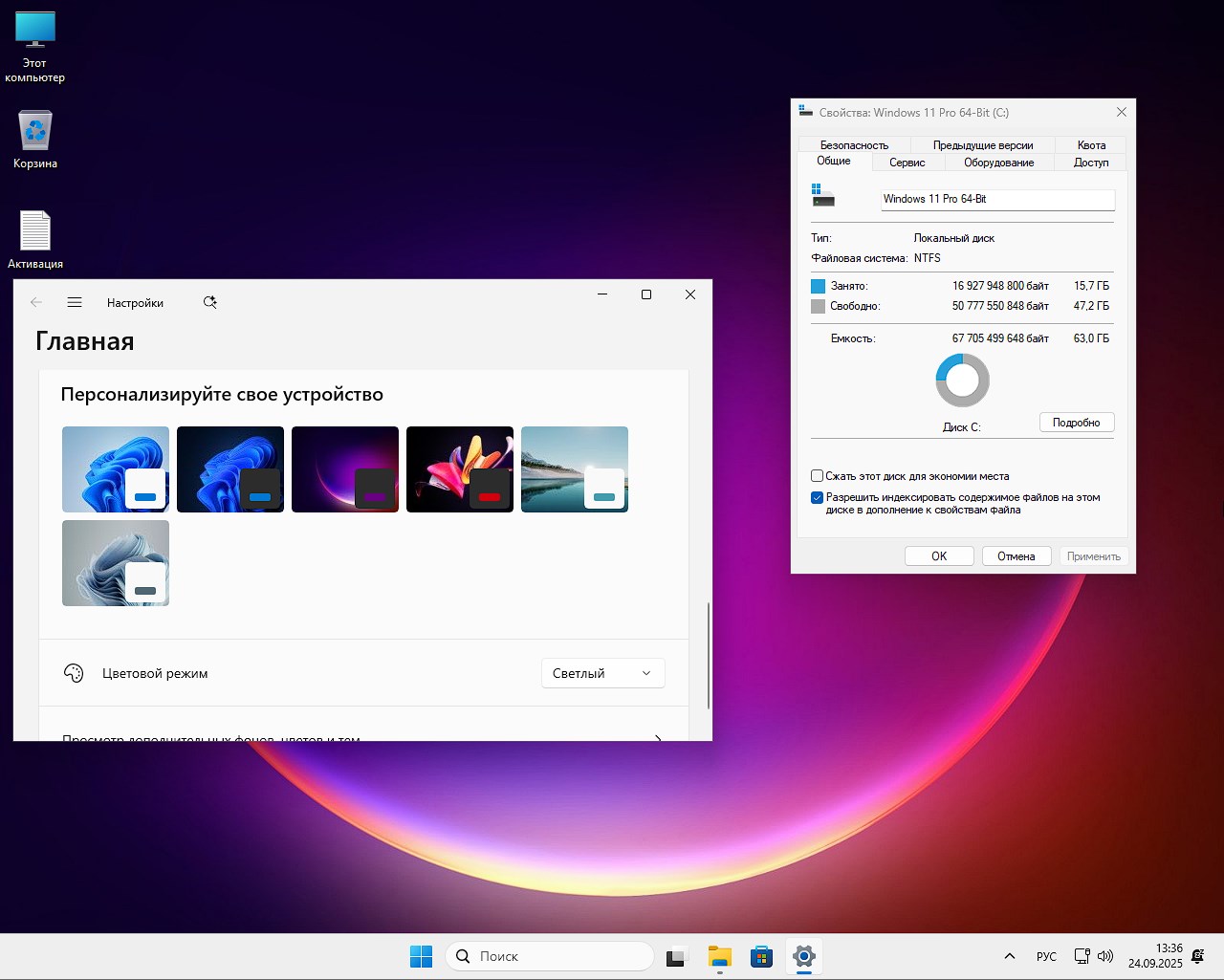Open Microsoft Store from the taskbar
This screenshot has width=1224, height=980.
[x=761, y=956]
